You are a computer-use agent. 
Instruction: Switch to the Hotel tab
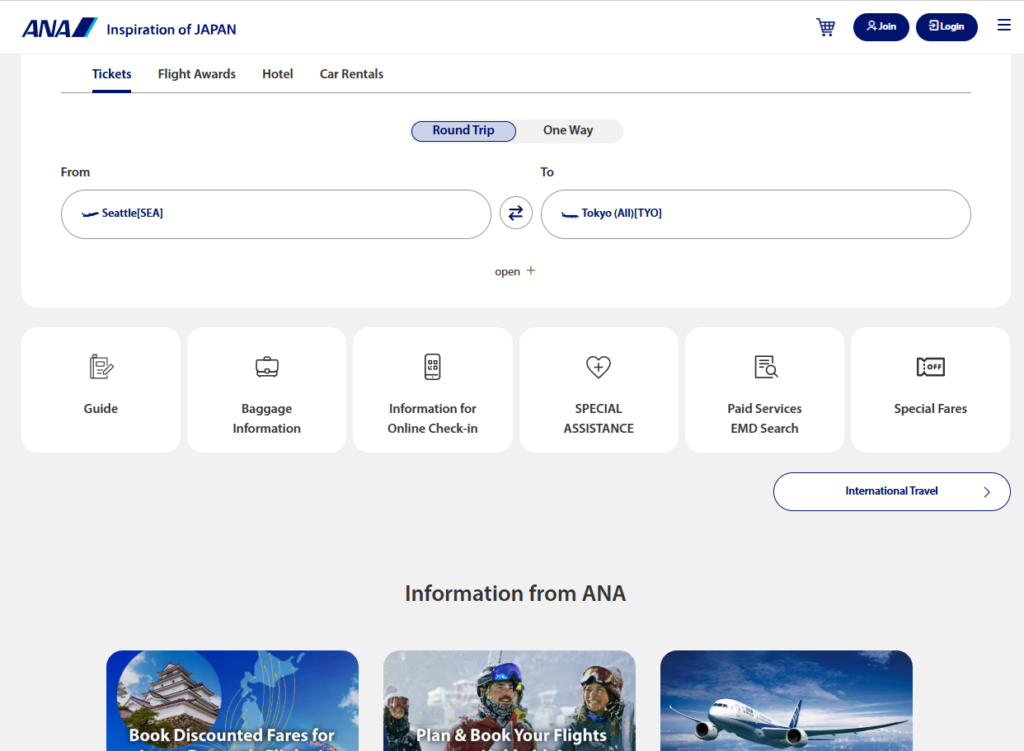pyautogui.click(x=278, y=74)
